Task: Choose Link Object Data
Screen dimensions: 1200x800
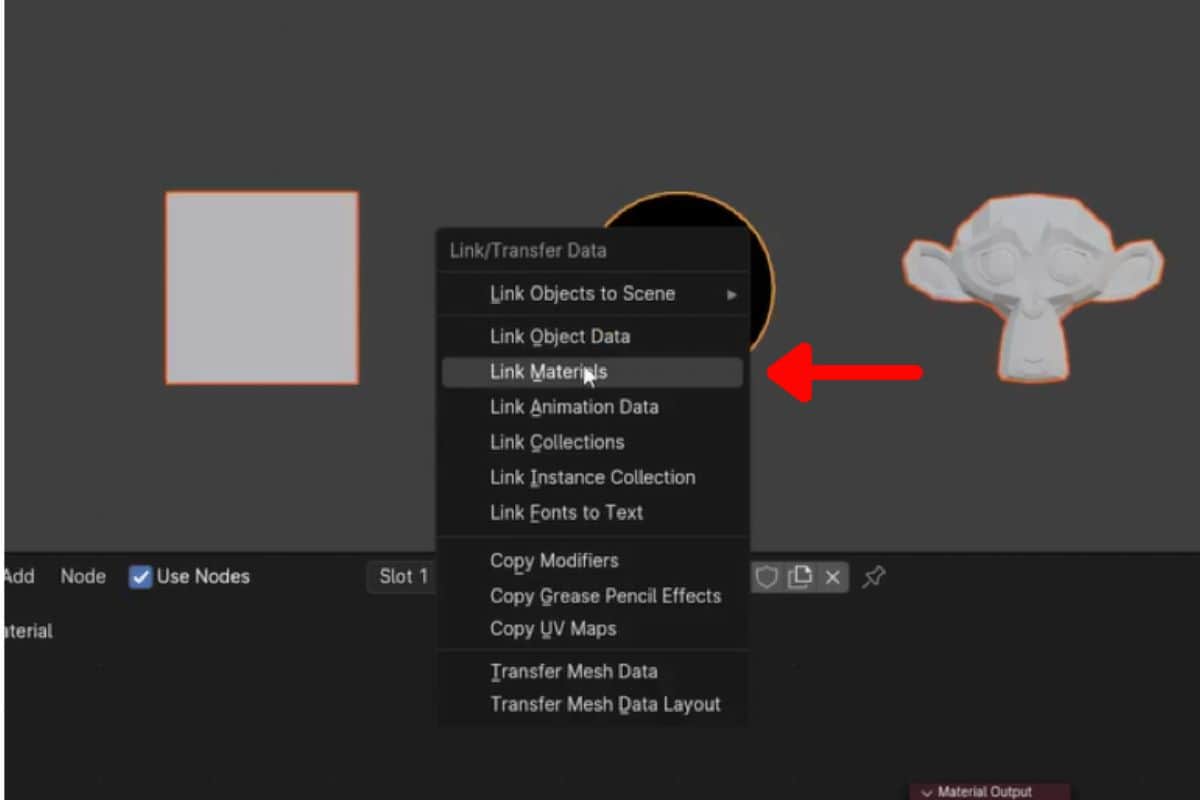Action: [x=560, y=336]
